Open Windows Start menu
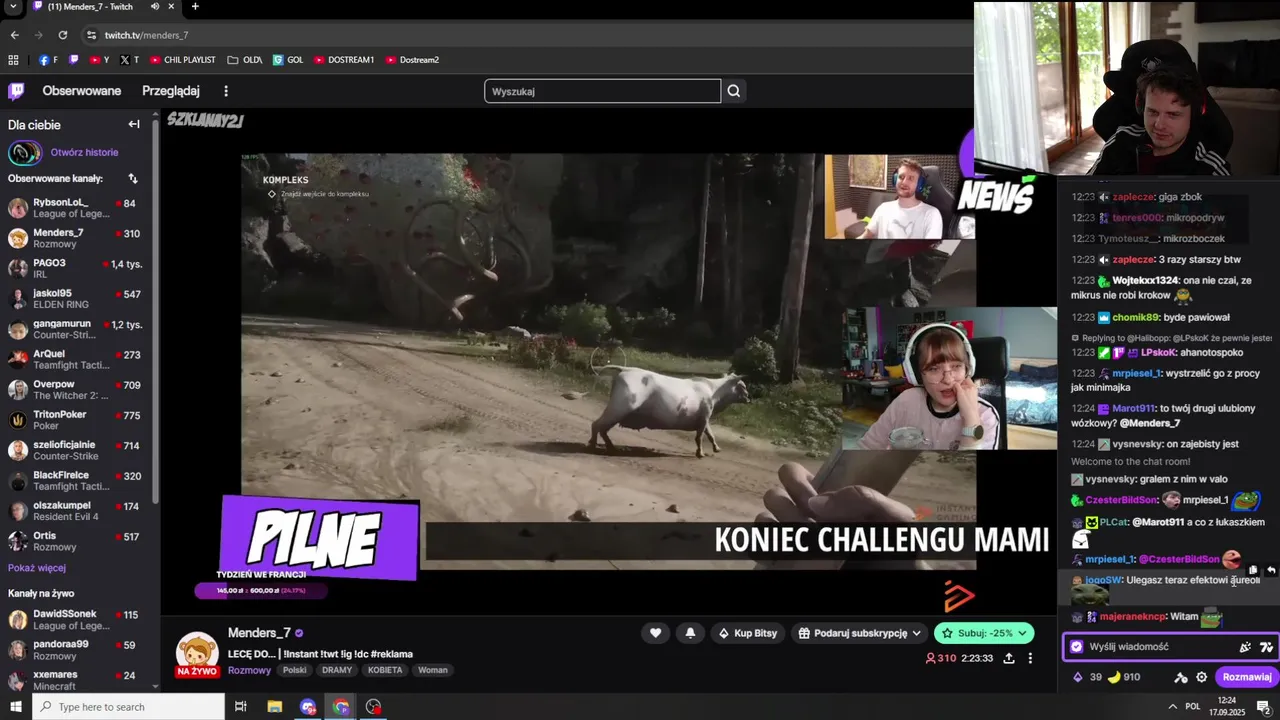Screen dimensions: 1280x720 (x=15, y=707)
